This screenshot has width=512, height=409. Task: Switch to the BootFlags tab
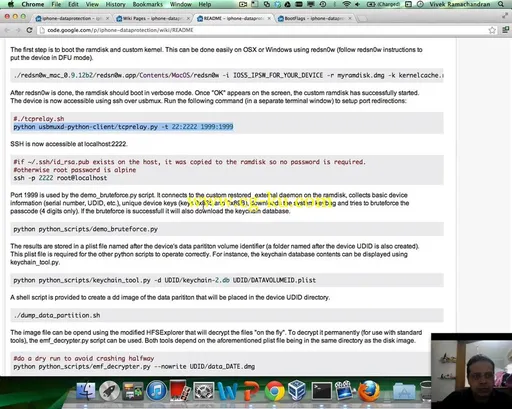314,18
